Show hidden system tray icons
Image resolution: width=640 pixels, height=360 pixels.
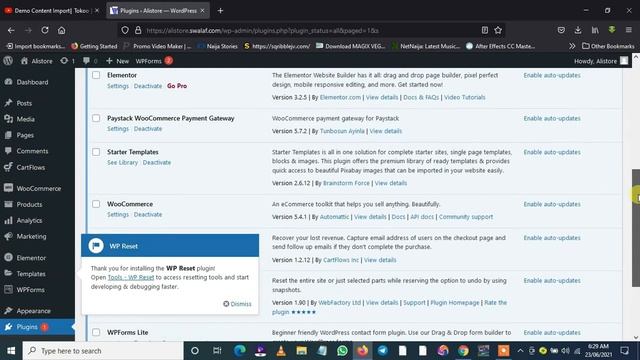(520, 351)
